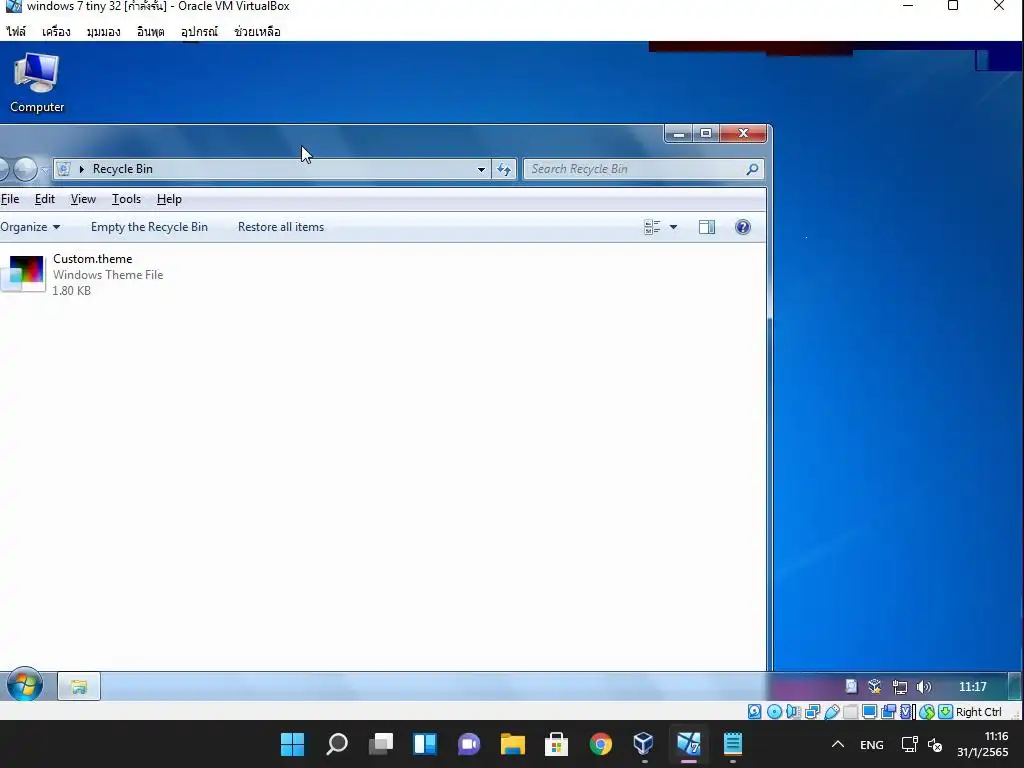
Task: Click the Change your view icon
Action: point(652,227)
